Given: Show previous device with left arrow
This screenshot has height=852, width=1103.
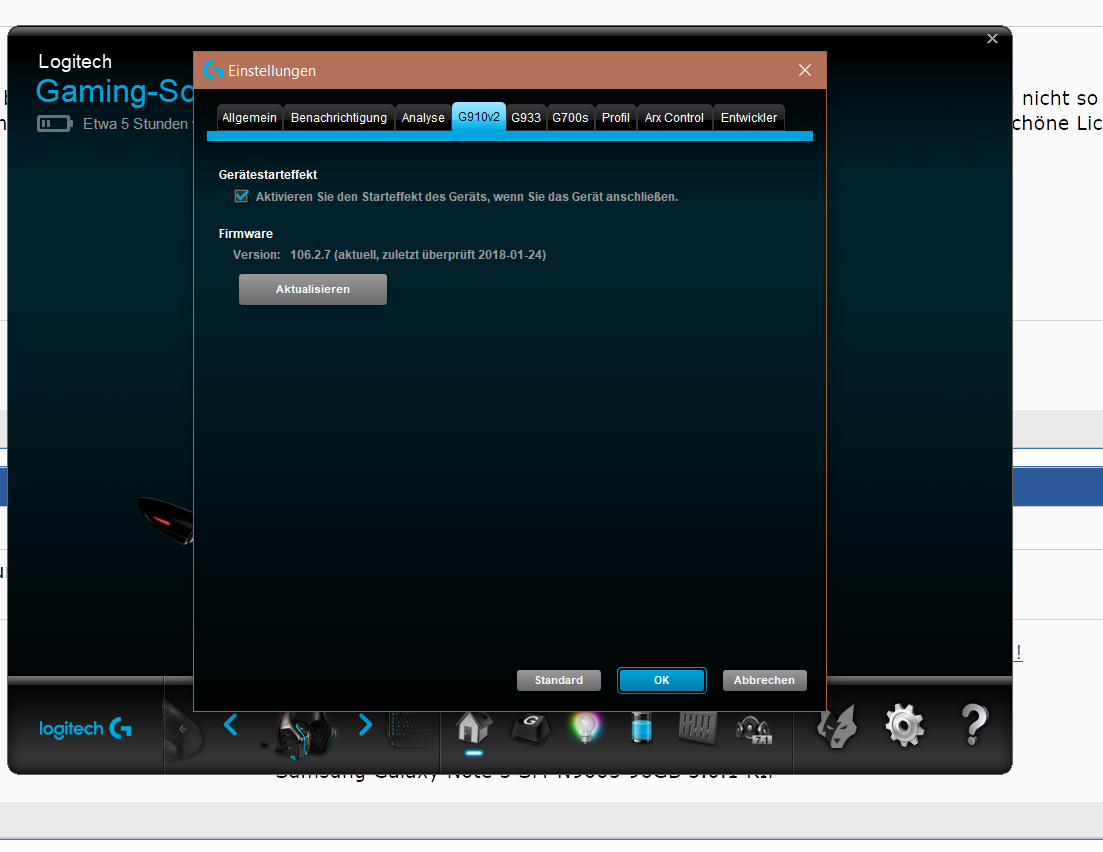Looking at the screenshot, I should 231,725.
